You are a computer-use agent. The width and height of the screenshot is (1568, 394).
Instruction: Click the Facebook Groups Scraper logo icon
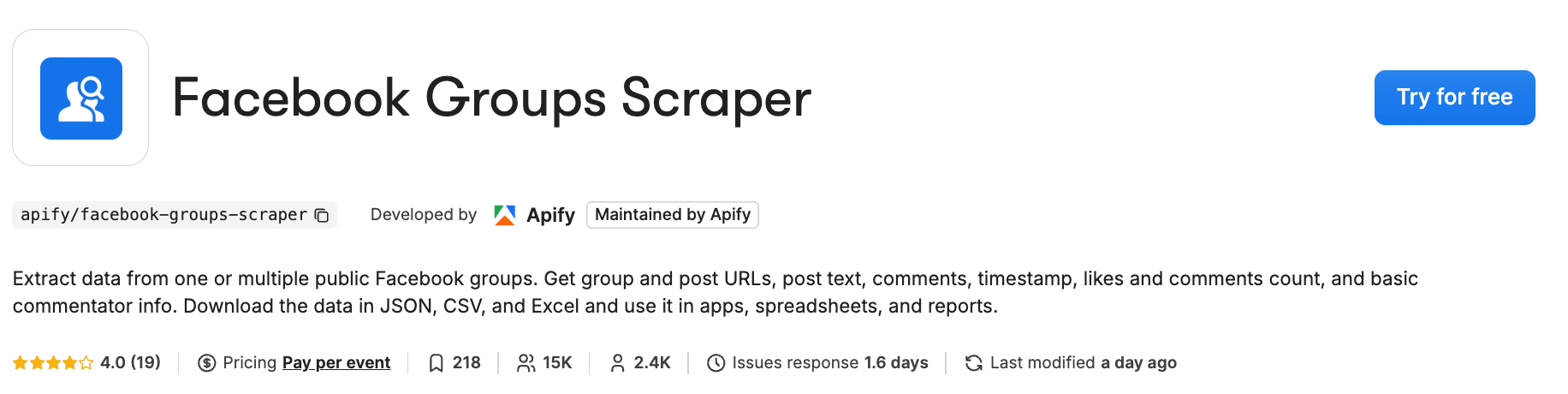[x=81, y=98]
